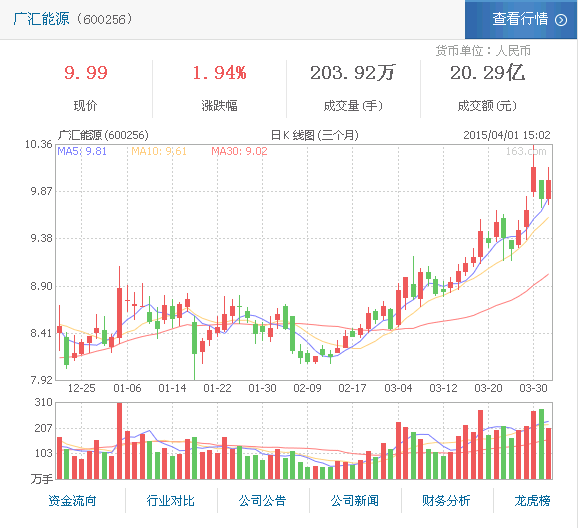
Task: Click the 10.36 price axis label
Action: coord(38,145)
